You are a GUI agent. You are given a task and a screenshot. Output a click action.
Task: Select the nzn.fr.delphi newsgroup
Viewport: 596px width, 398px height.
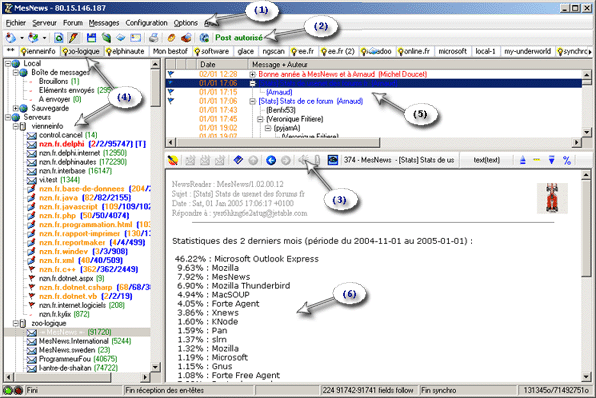[x=61, y=144]
